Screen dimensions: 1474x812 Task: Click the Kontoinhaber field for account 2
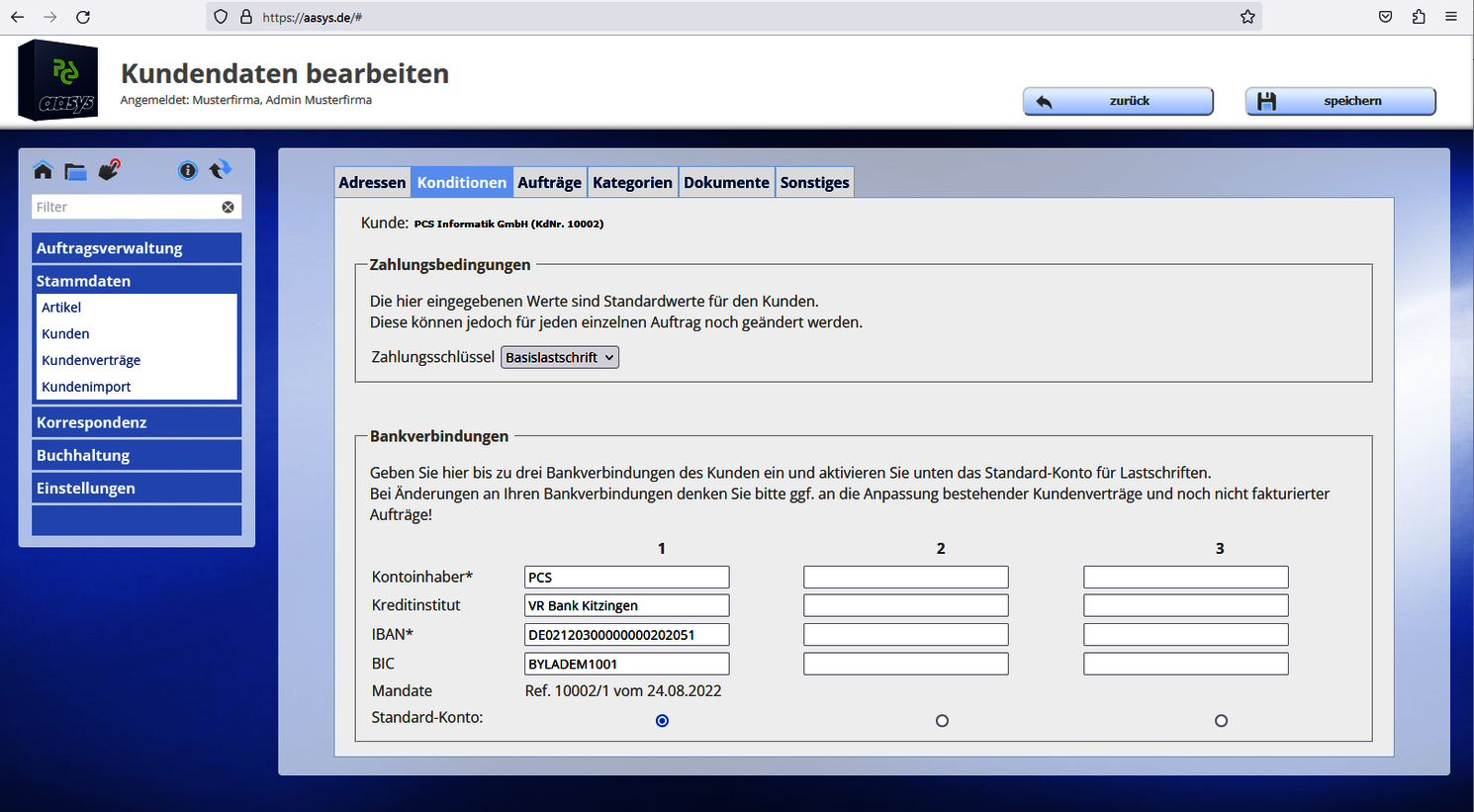(x=906, y=577)
